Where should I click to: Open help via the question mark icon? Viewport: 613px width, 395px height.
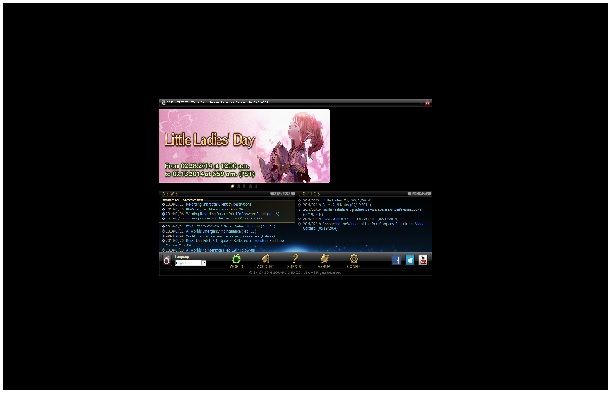295,259
